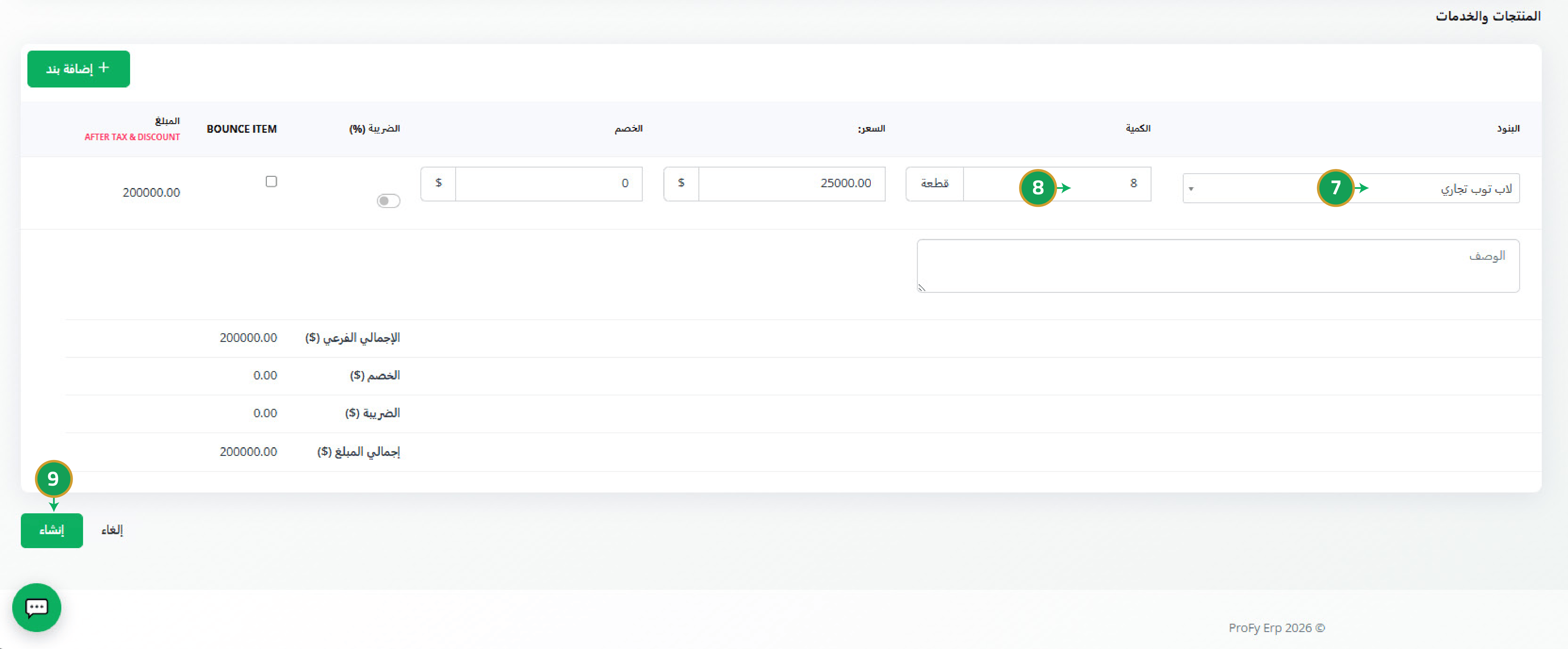
Task: Click the $ addon beside the price field
Action: tap(681, 184)
